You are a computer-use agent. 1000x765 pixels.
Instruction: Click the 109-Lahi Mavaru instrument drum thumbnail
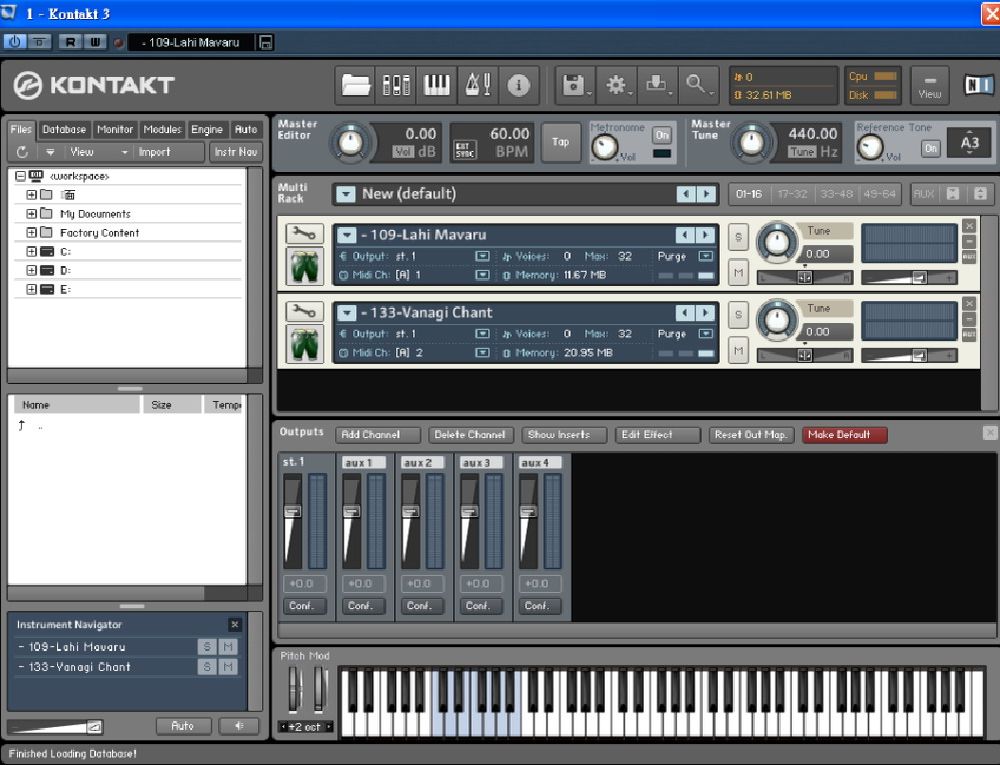point(304,266)
